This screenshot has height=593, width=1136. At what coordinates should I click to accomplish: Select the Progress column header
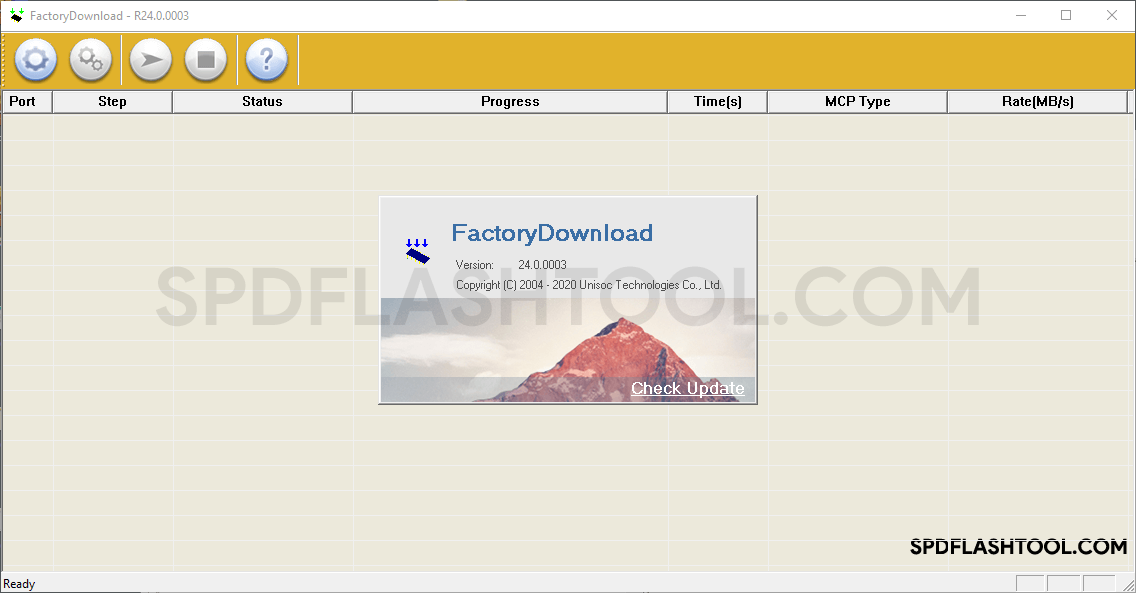[510, 101]
